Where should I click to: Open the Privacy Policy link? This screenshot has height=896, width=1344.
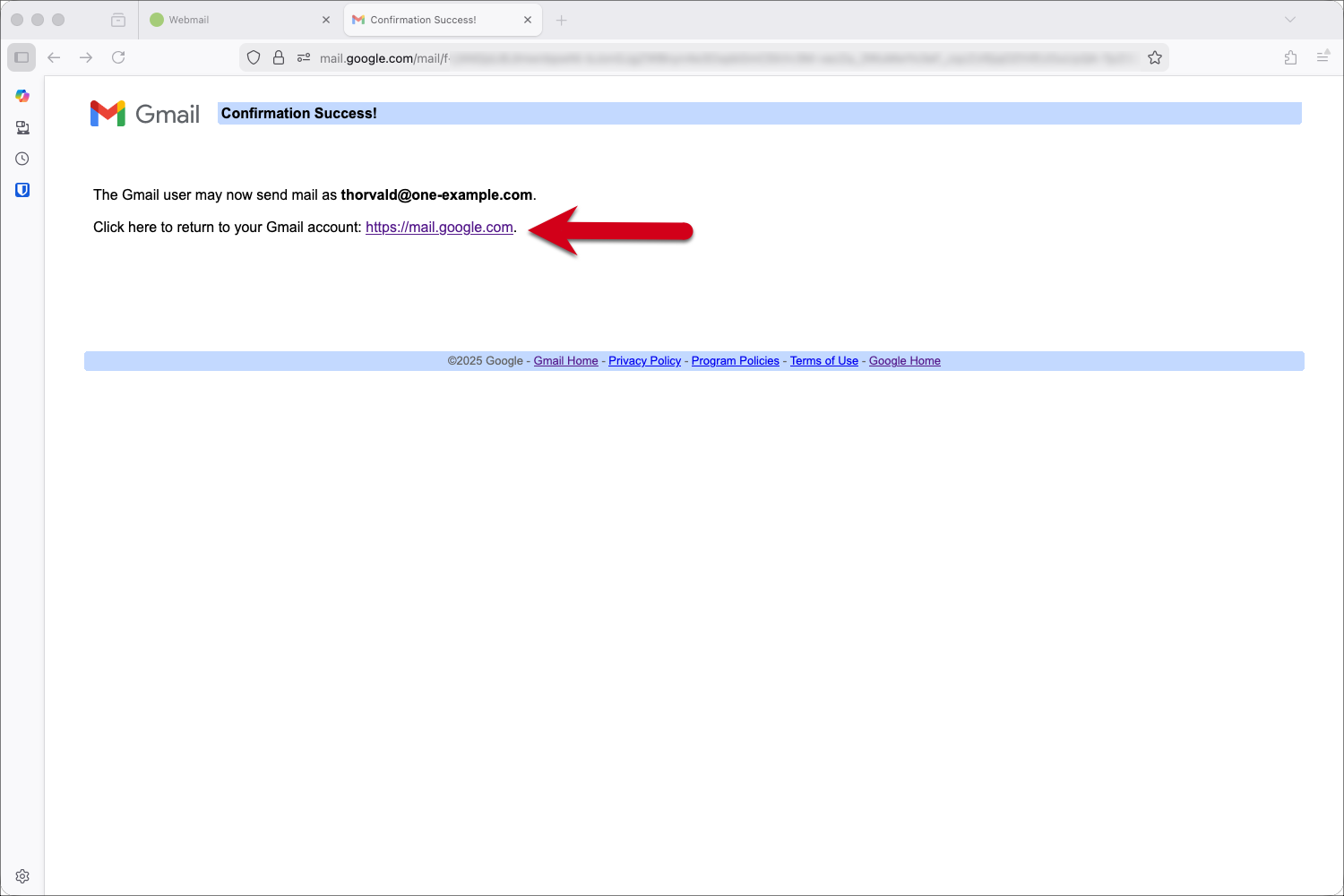(x=644, y=360)
